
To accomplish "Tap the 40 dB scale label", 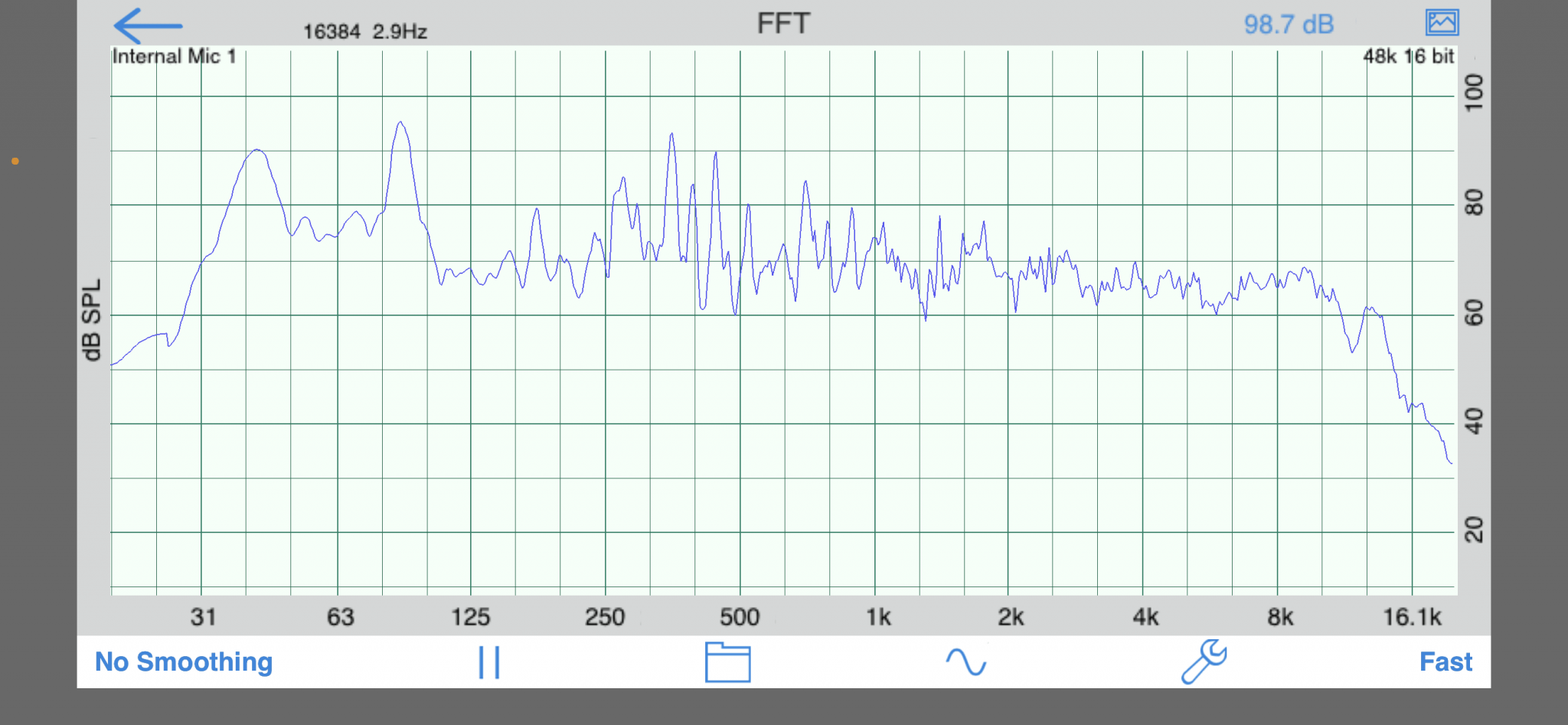I will pyautogui.click(x=1474, y=421).
